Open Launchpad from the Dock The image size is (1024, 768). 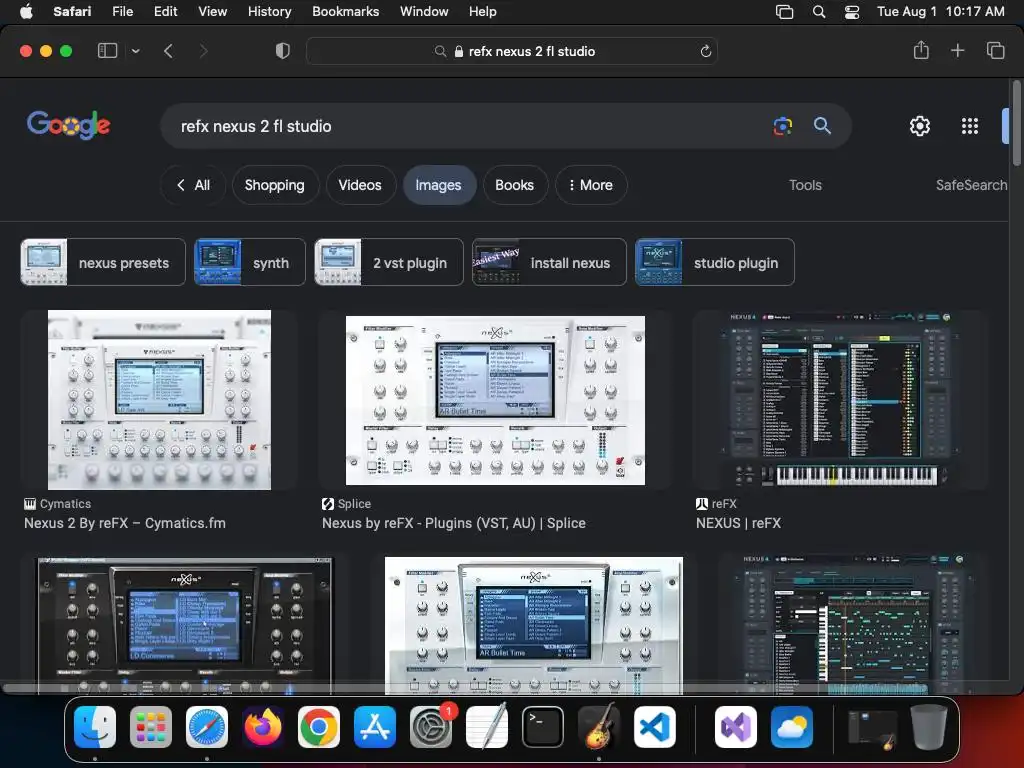coord(151,726)
